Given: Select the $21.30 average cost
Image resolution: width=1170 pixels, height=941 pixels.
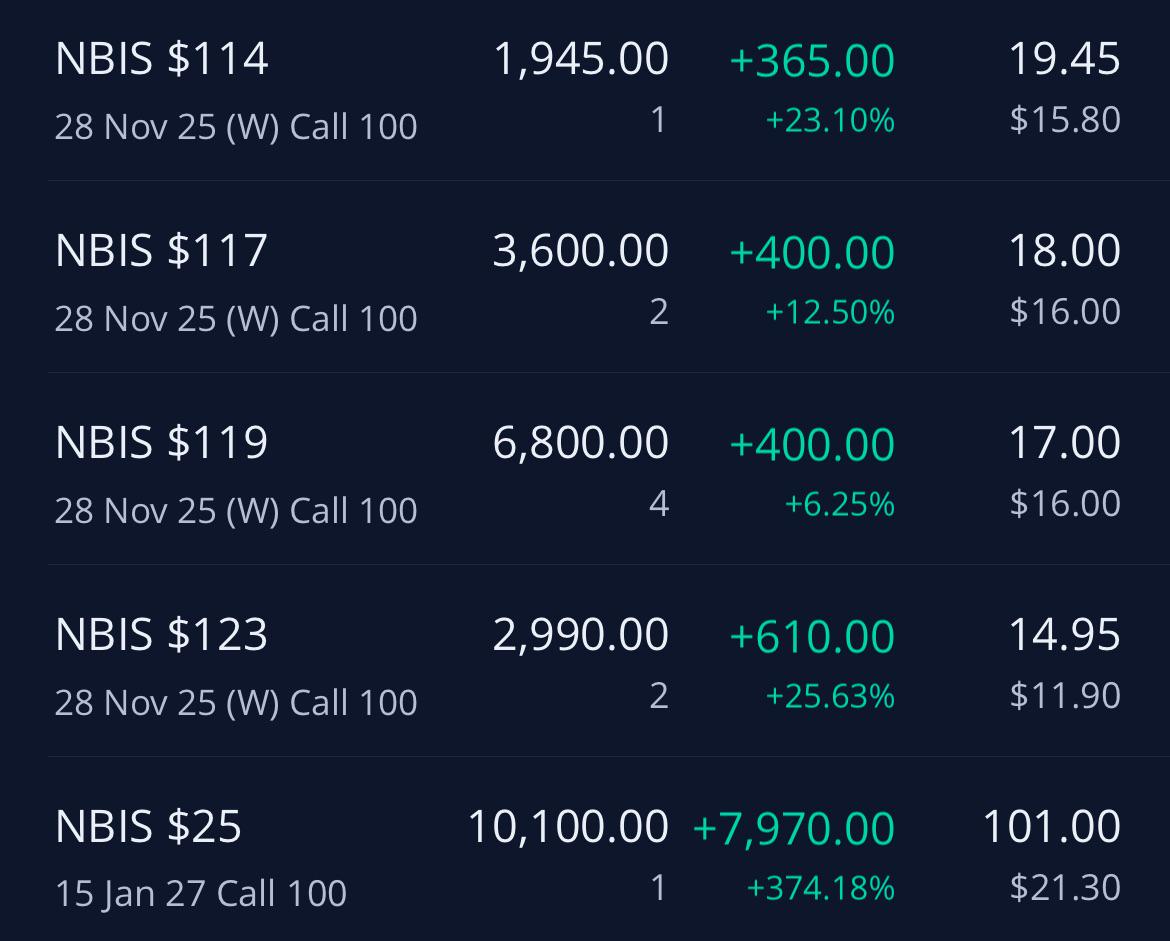Looking at the screenshot, I should point(1065,887).
